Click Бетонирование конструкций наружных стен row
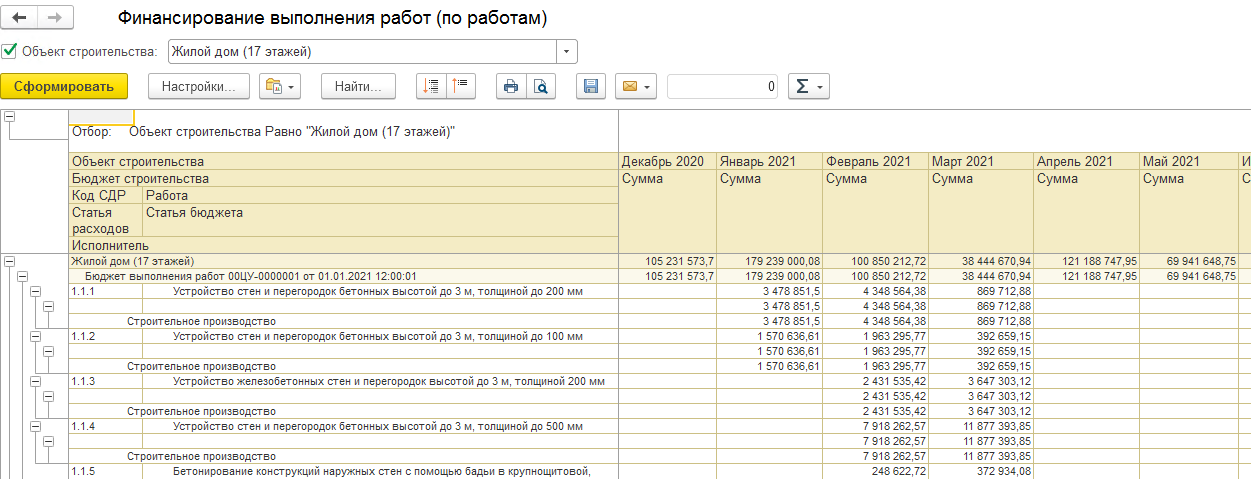The height and width of the screenshot is (479, 1251). click(x=382, y=471)
